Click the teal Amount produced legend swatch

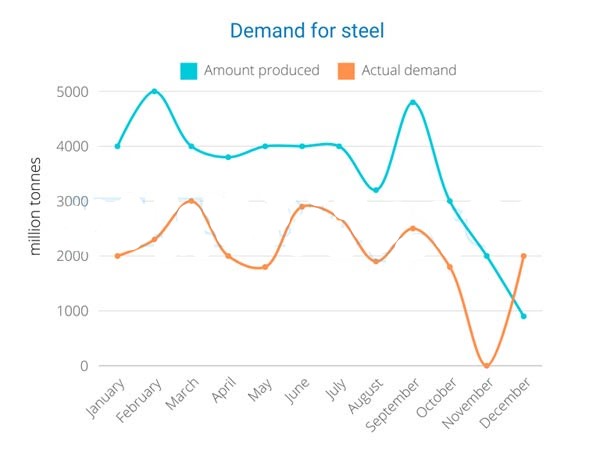[189, 71]
